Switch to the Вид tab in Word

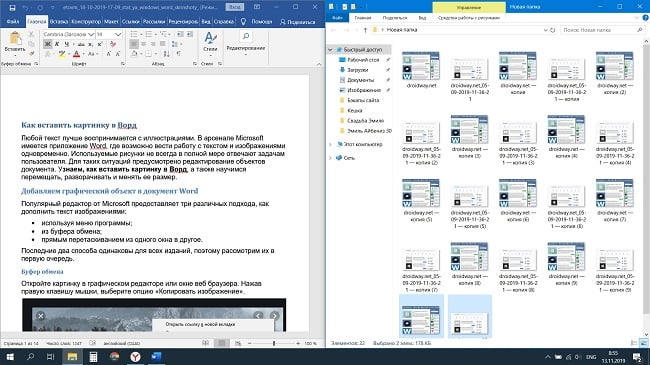pyautogui.click(x=206, y=22)
